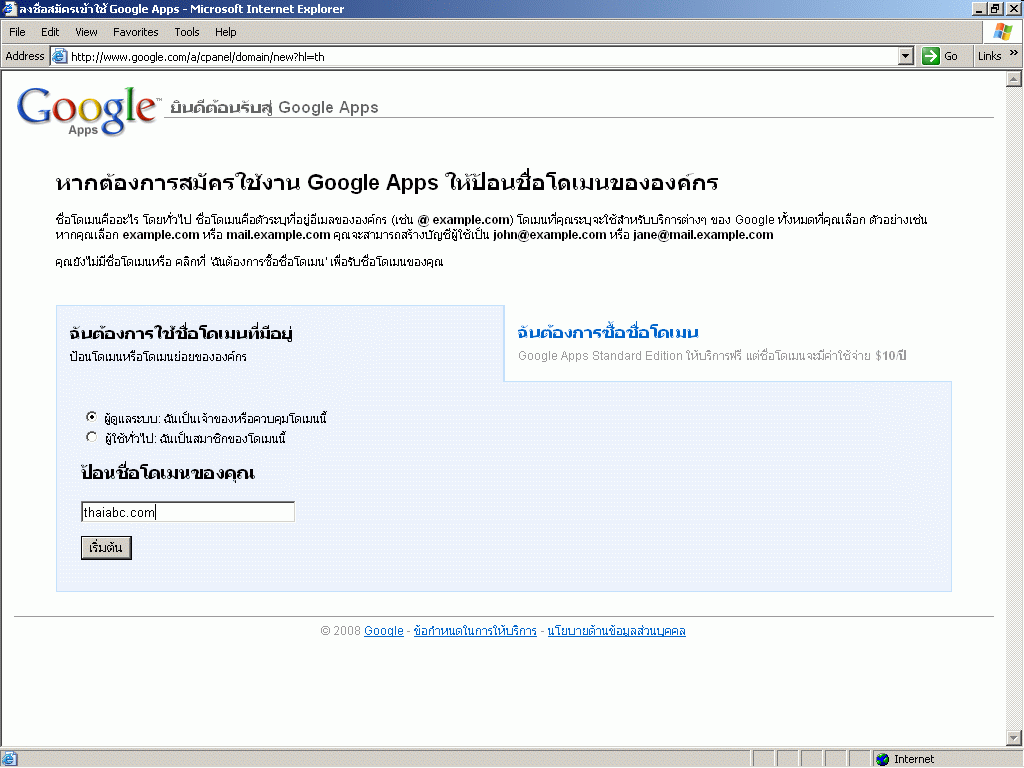1024x768 pixels.
Task: Select the general user radio button option
Action: [x=92, y=437]
